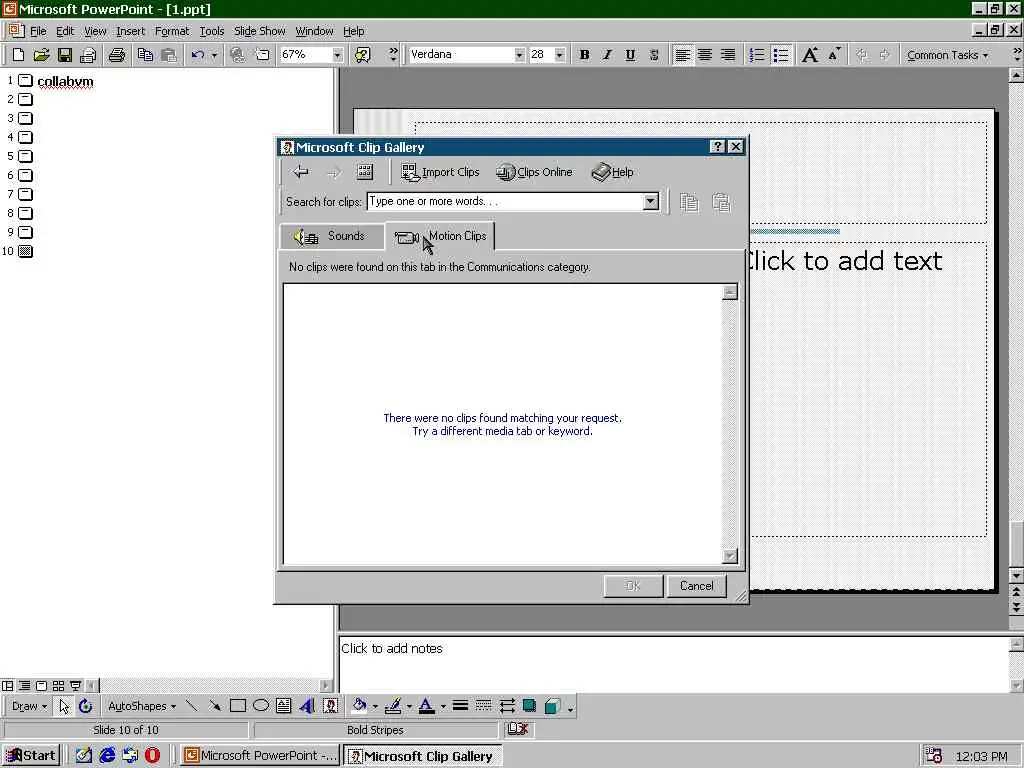Open the Verdana font dropdown
Screen dimensions: 1024x768
(519, 55)
